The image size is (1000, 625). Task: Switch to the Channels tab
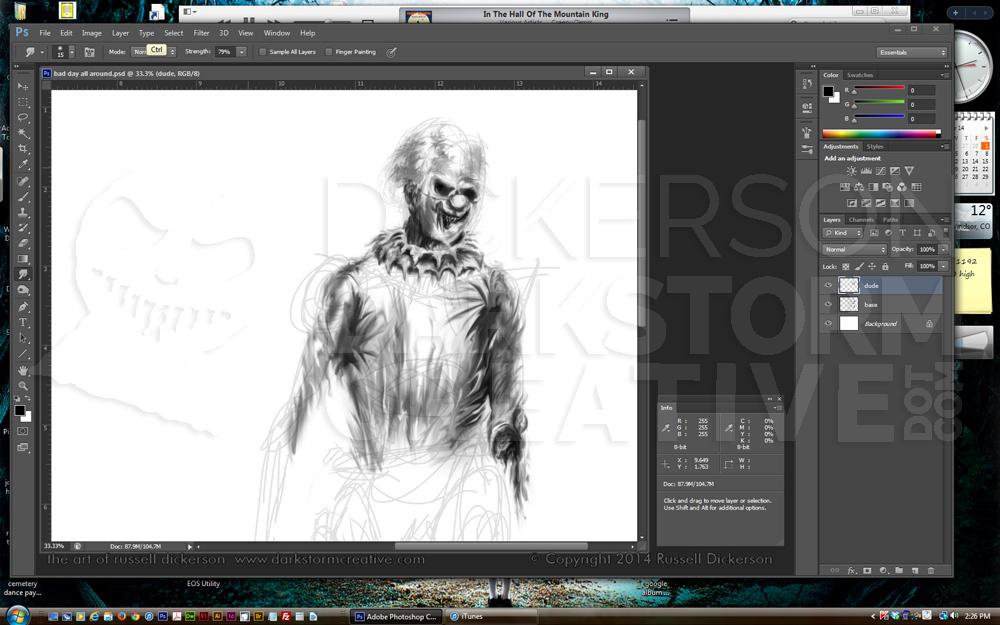[x=861, y=220]
